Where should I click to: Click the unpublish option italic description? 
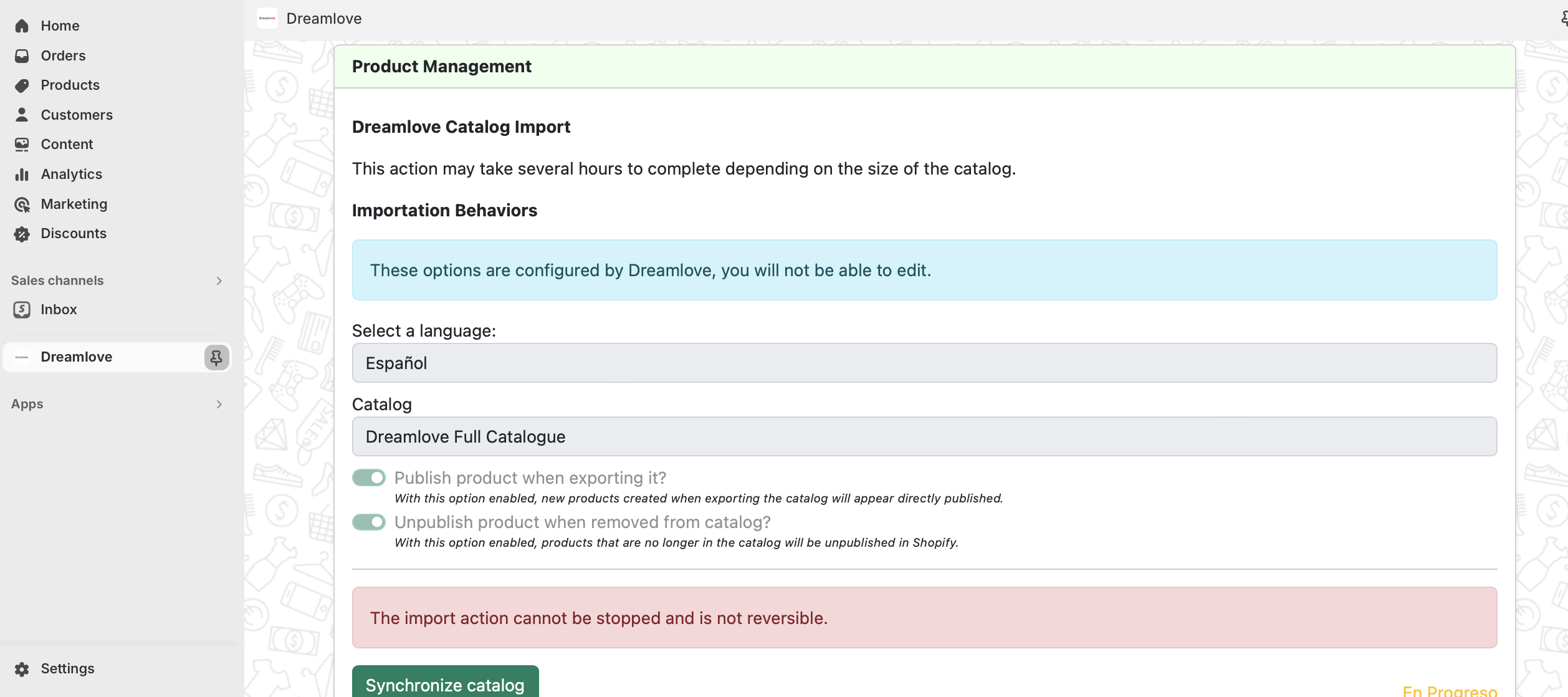676,542
